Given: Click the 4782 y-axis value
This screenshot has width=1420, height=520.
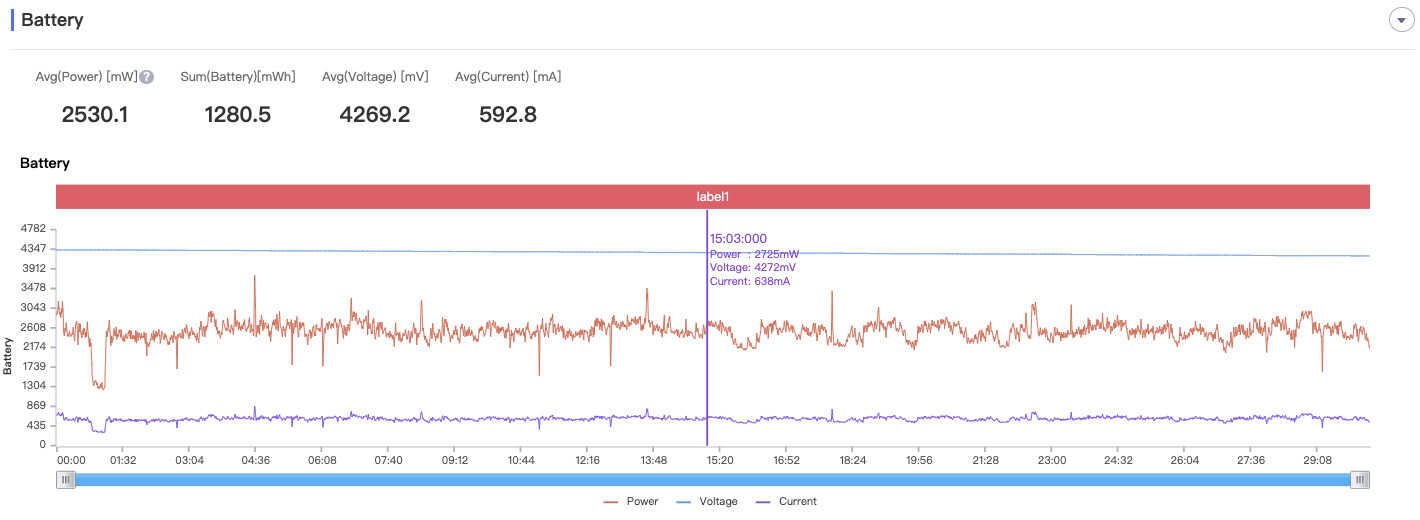Looking at the screenshot, I should click(32, 229).
